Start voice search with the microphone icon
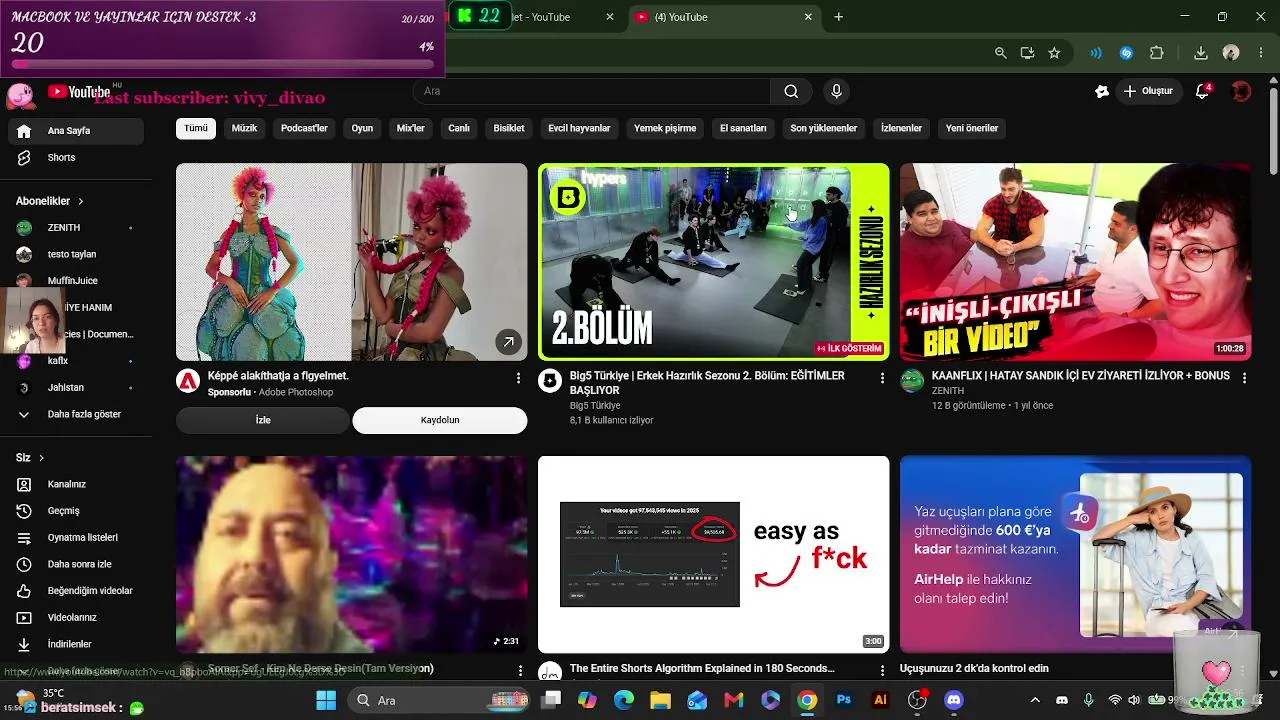 pyautogui.click(x=837, y=91)
